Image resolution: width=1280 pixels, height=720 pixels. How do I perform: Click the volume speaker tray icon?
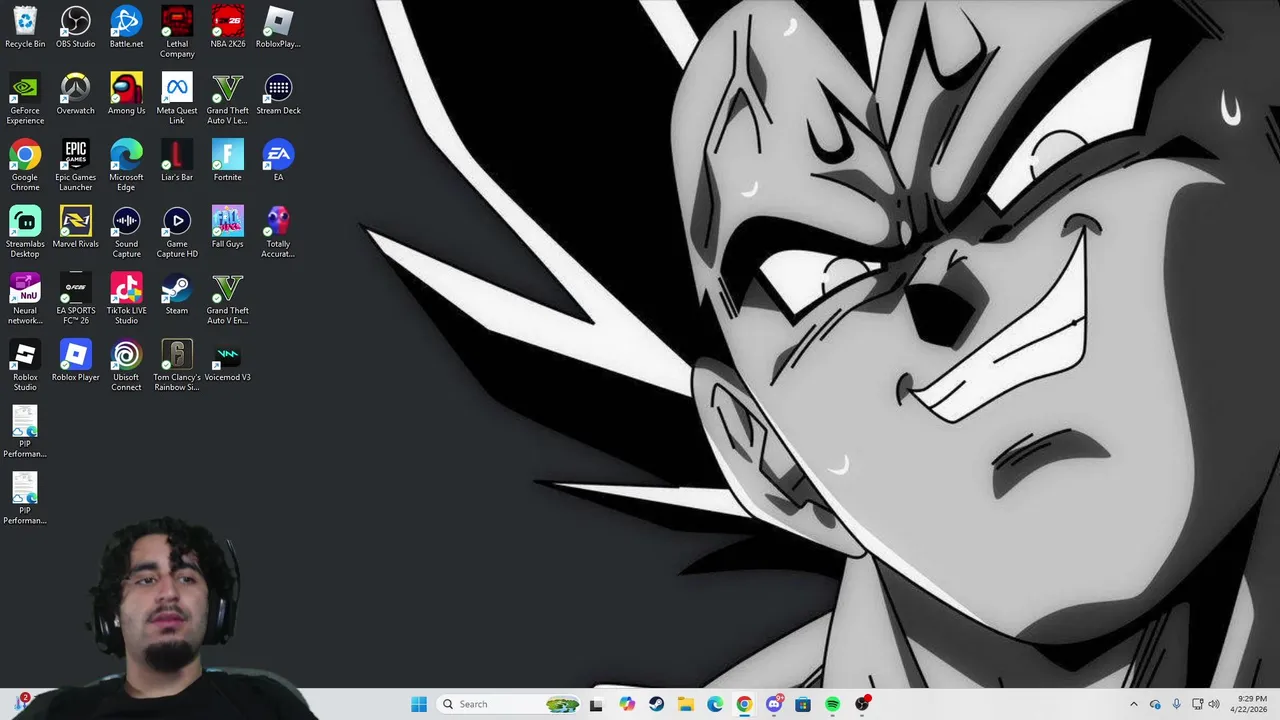tap(1214, 704)
